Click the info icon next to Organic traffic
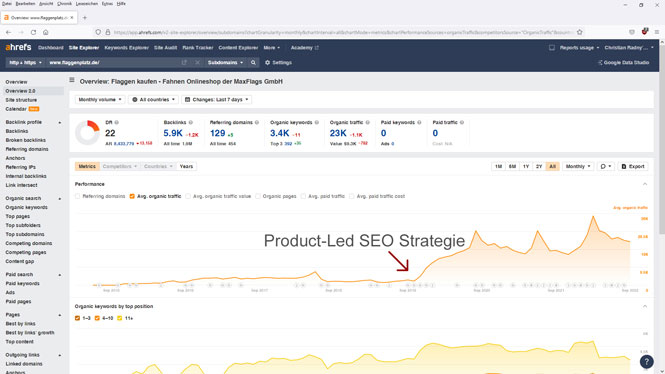This screenshot has width=665, height=374. pyautogui.click(x=368, y=123)
